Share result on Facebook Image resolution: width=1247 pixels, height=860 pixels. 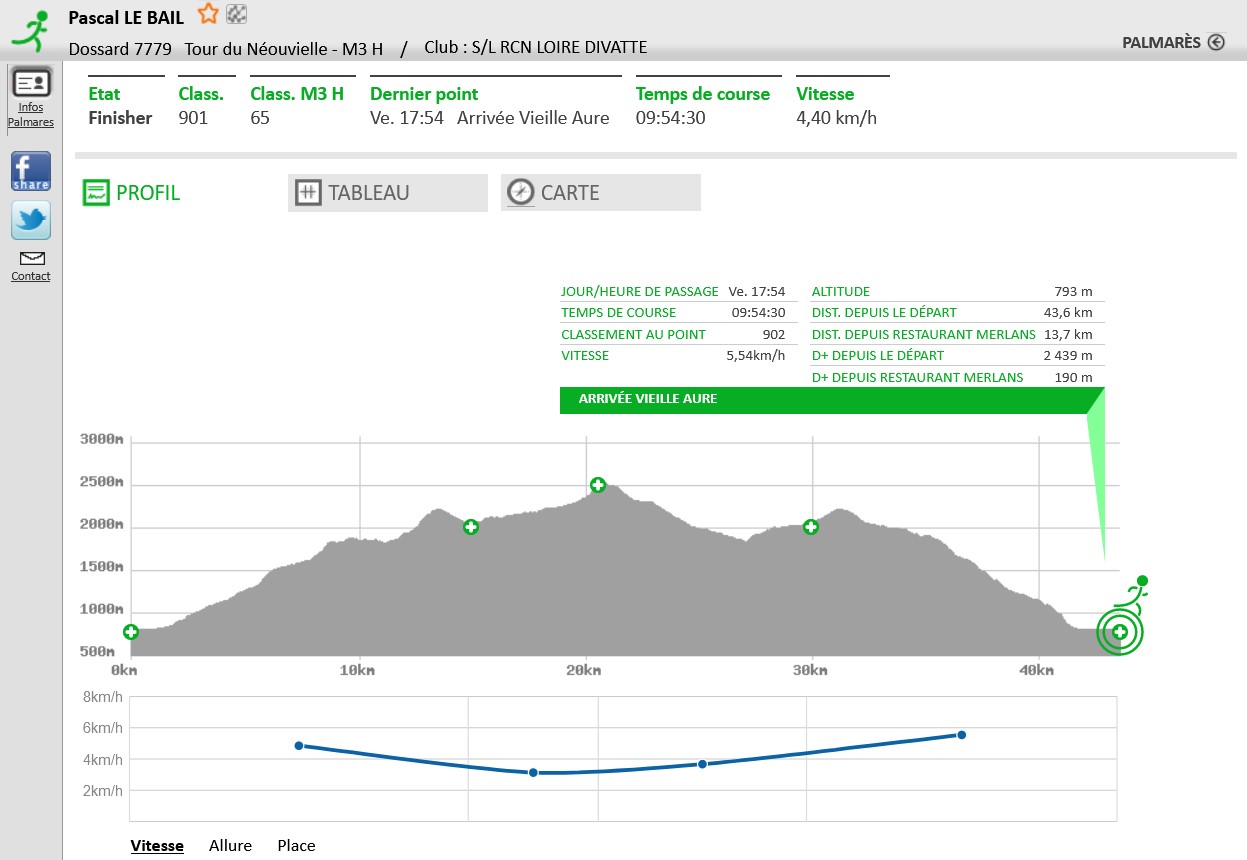coord(31,171)
